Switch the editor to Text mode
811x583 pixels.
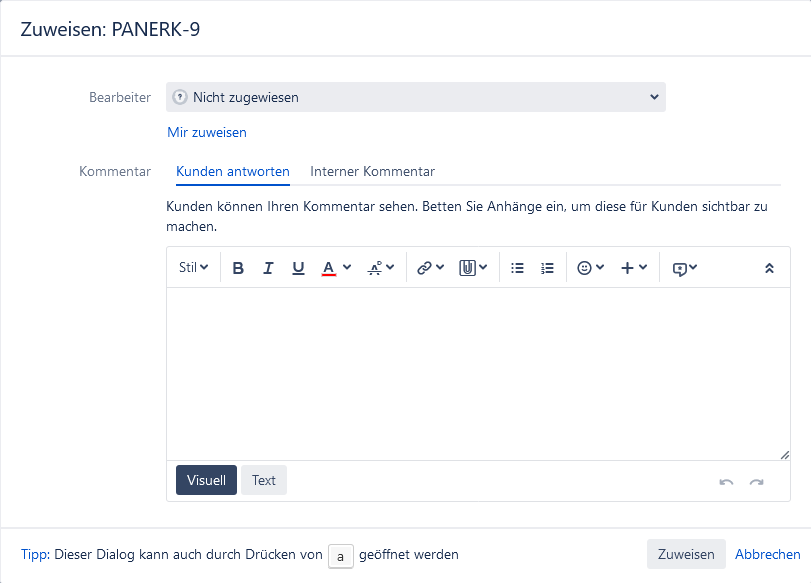click(x=264, y=480)
